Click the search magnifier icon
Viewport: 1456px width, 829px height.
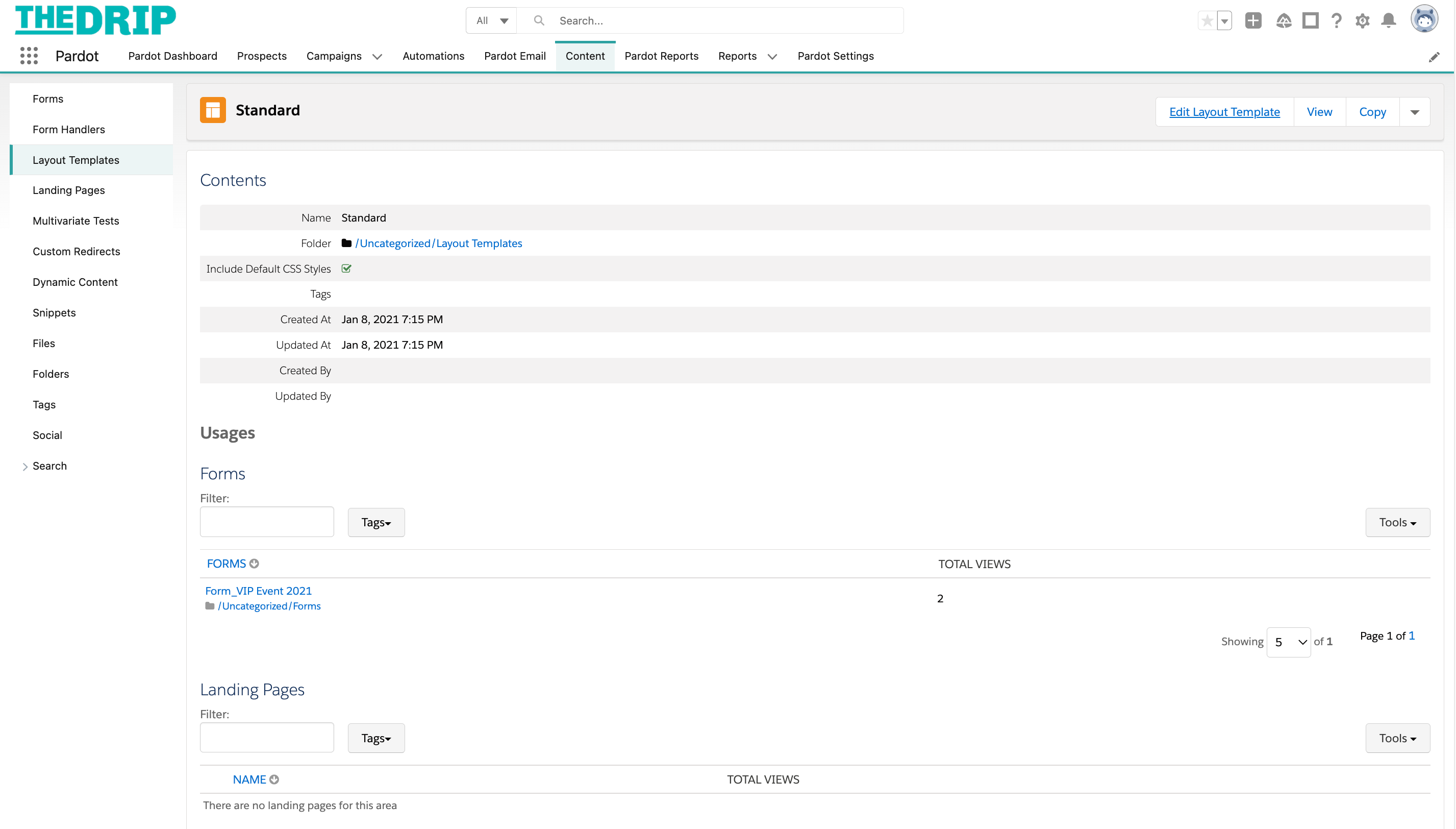(x=539, y=20)
